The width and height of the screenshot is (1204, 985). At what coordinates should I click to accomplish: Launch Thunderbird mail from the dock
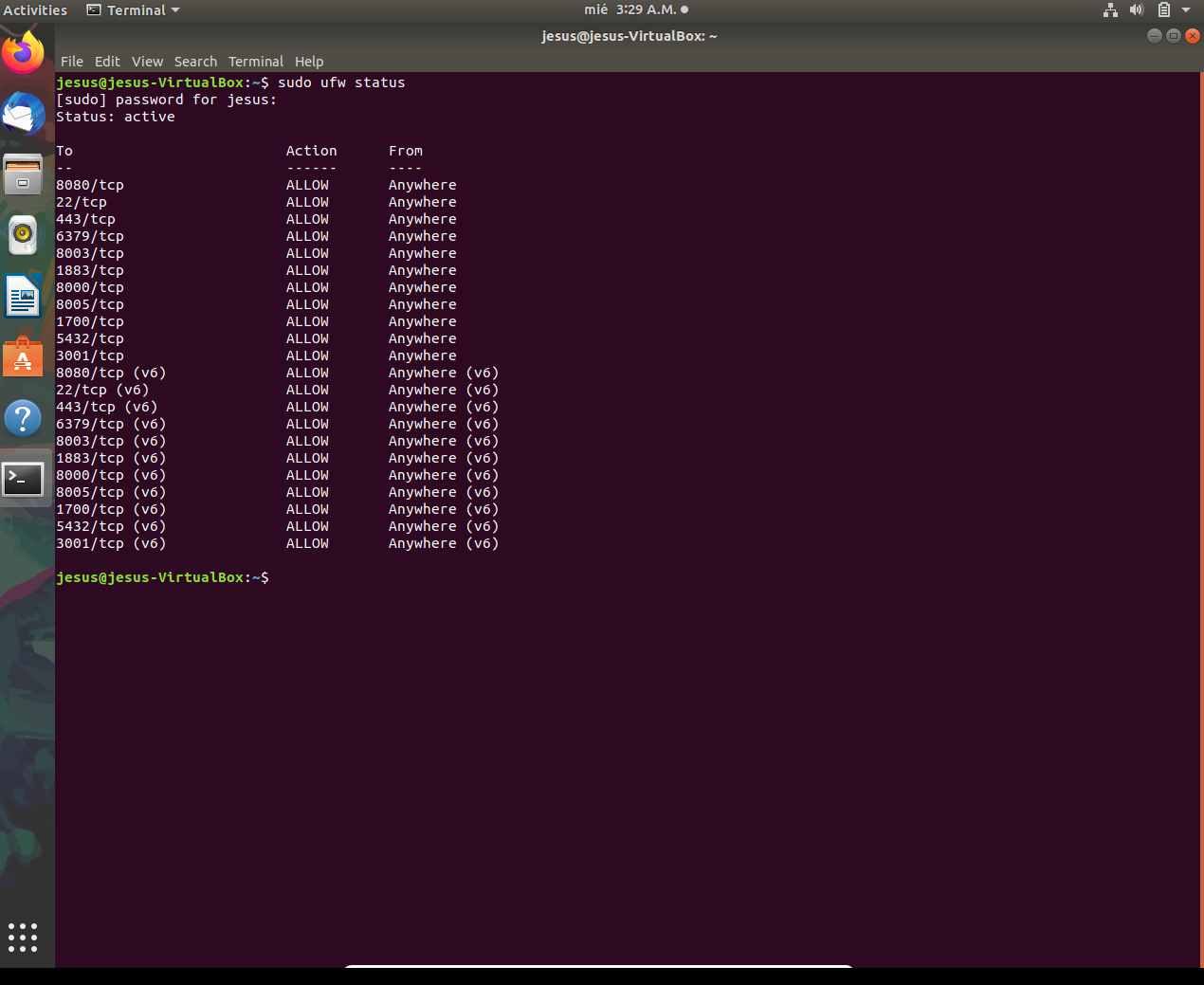point(24,116)
